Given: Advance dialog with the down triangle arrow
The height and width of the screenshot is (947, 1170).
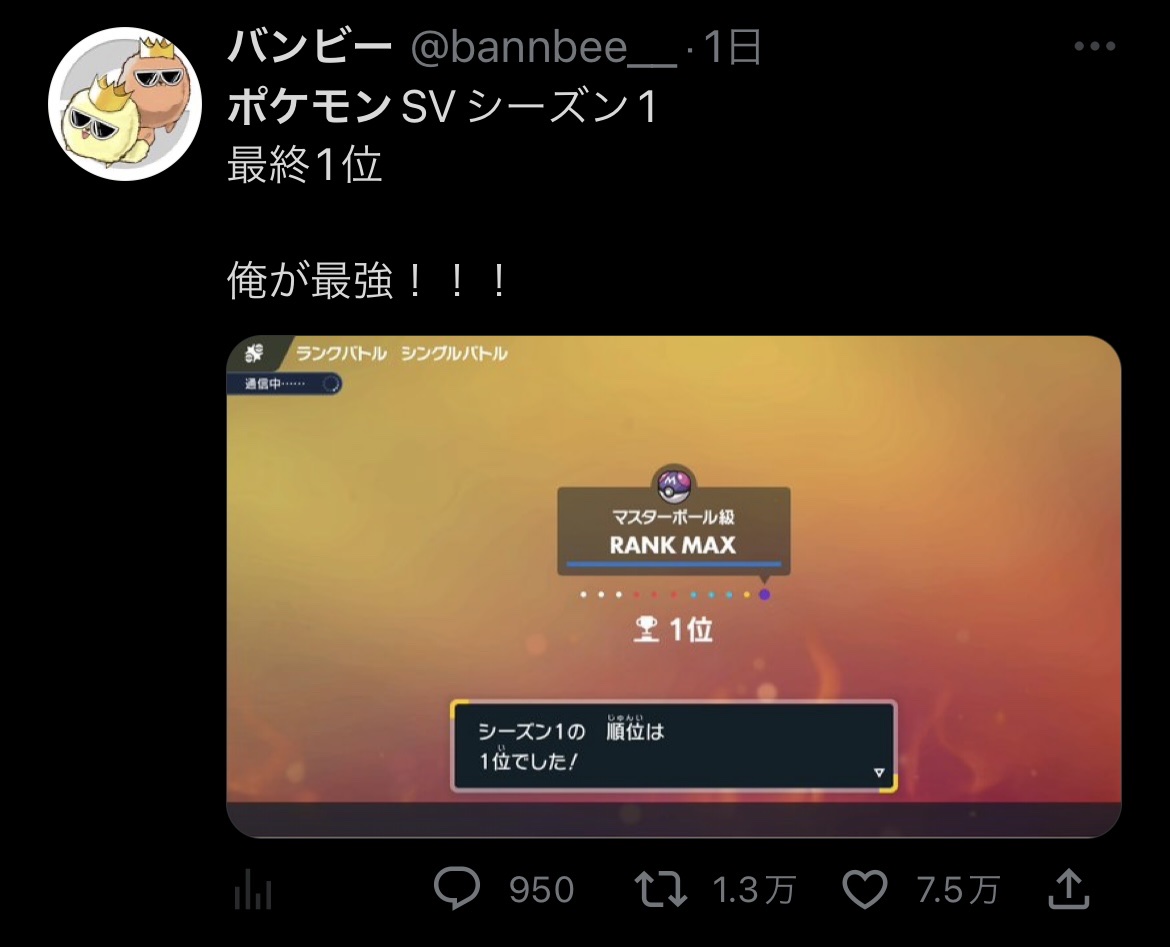Looking at the screenshot, I should (879, 772).
